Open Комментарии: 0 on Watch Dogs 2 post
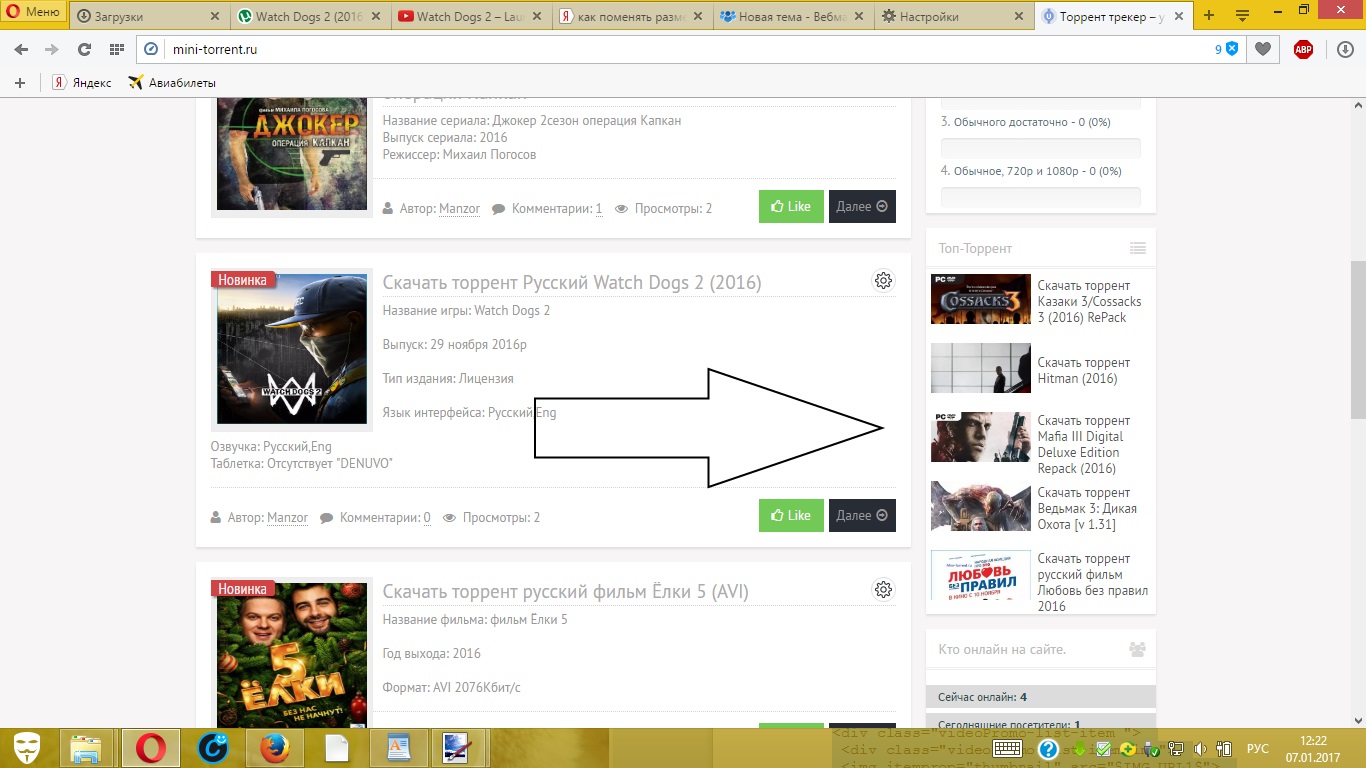 pyautogui.click(x=385, y=518)
